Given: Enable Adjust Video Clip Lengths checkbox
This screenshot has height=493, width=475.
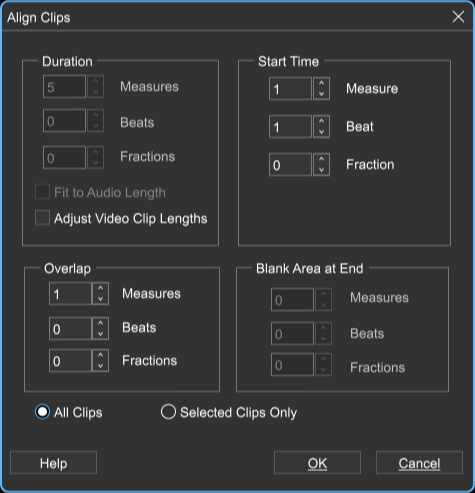Looking at the screenshot, I should click(42, 218).
